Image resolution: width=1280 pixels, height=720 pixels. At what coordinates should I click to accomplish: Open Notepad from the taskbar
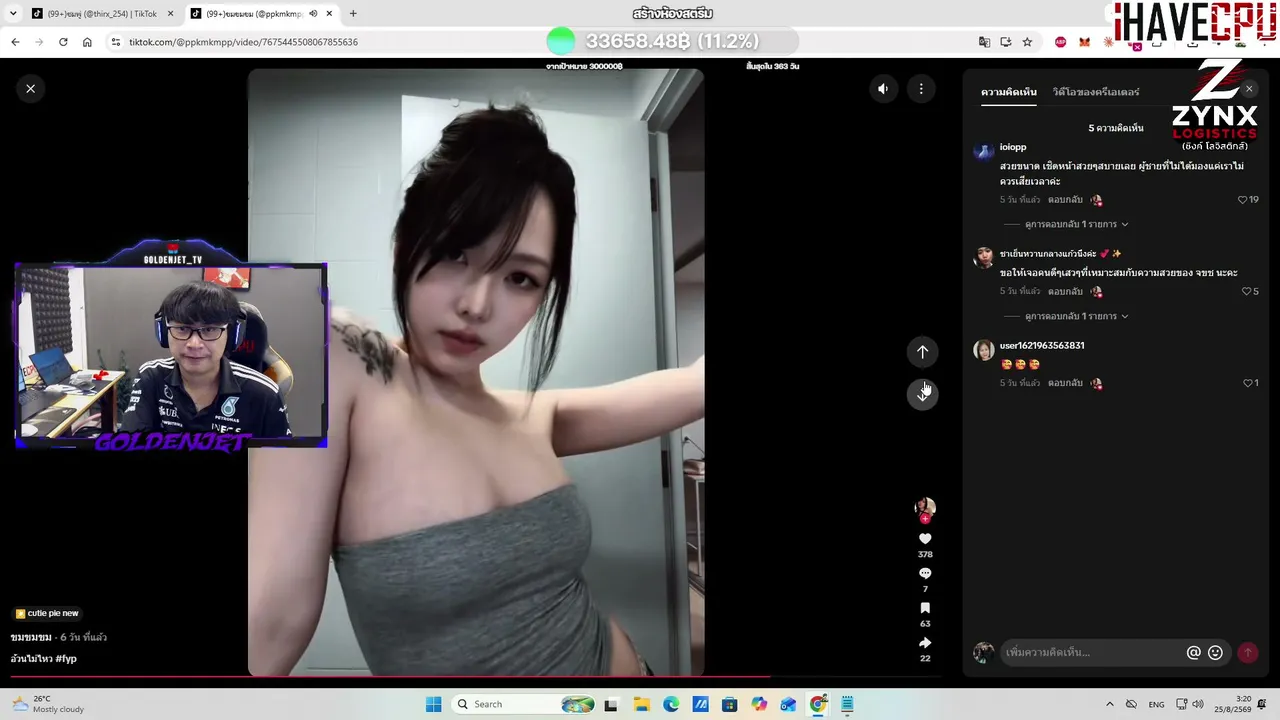847,705
